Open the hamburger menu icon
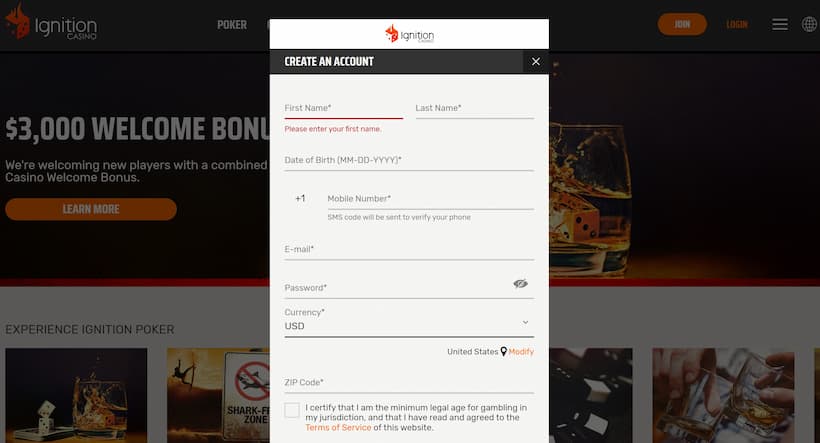 click(x=780, y=24)
